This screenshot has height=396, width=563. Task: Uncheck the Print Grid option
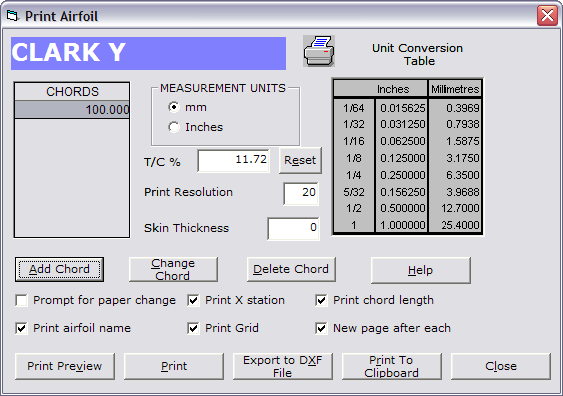(193, 328)
